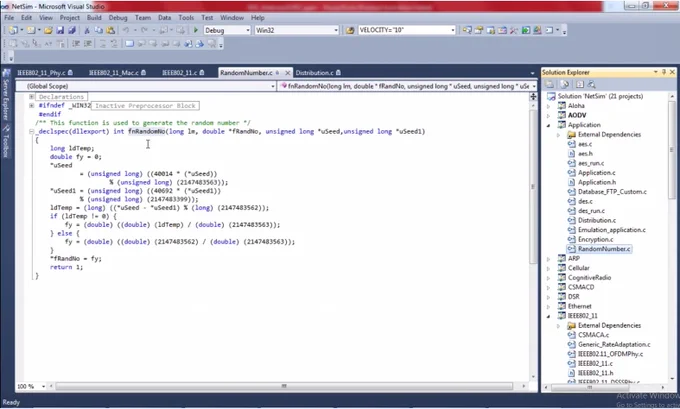The image size is (680, 409).
Task: Auto-hide Solution Explorer with the pin icon
Action: click(x=664, y=72)
